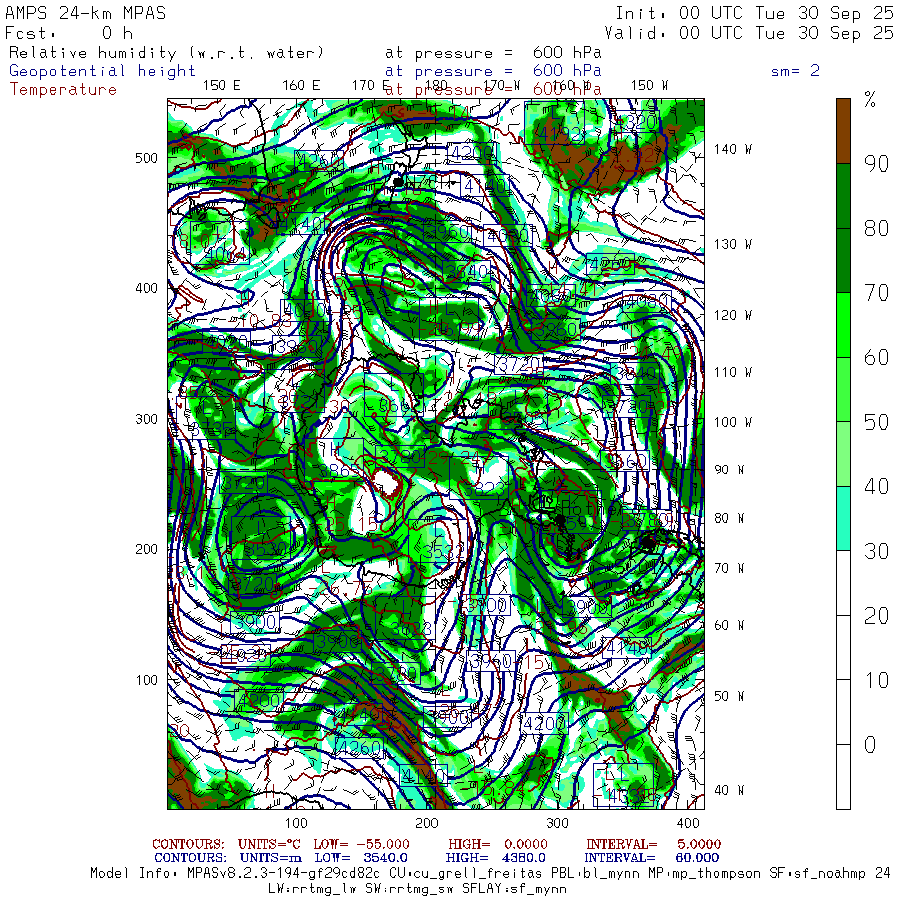
Task: Click the red Temperature legend label
Action: (x=63, y=89)
